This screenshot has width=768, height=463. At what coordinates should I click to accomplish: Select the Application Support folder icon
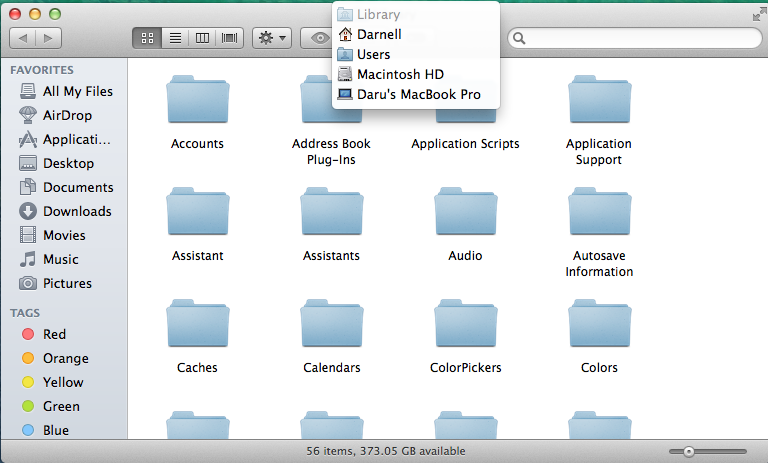click(600, 99)
